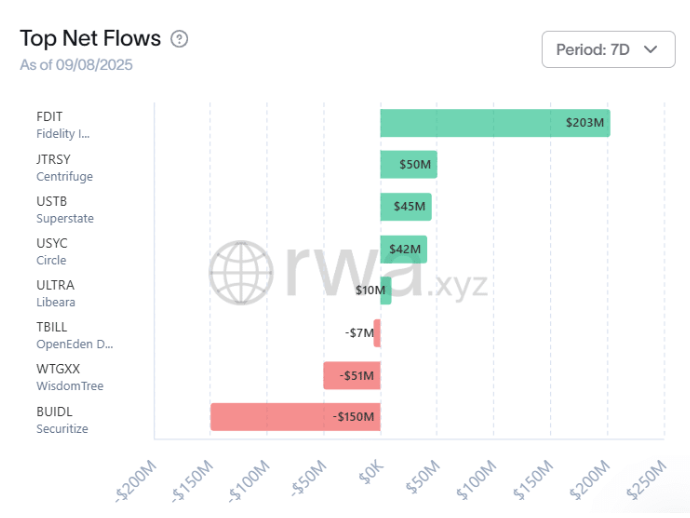
Task: Click the chevron arrow in the Period selector
Action: (651, 49)
